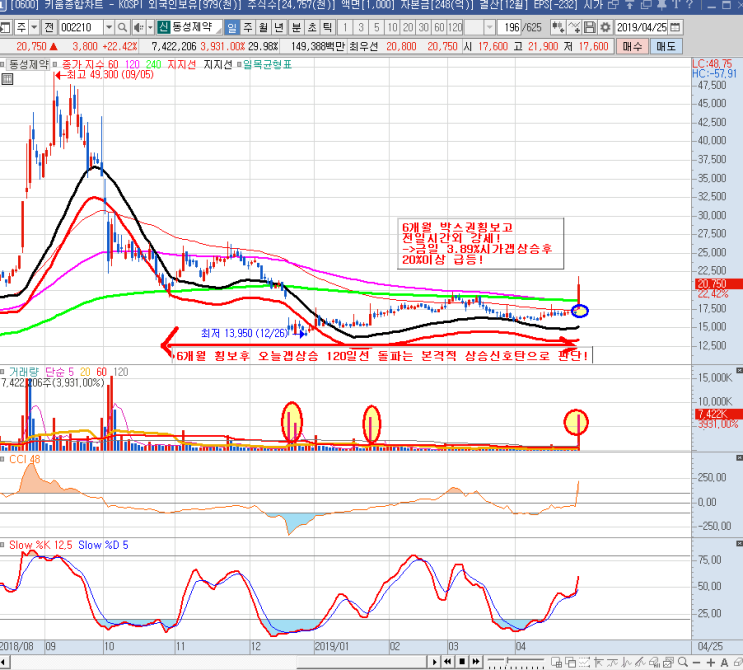The height and width of the screenshot is (670, 743).
Task: Click the print chart icon at bottom
Action: click(x=655, y=662)
